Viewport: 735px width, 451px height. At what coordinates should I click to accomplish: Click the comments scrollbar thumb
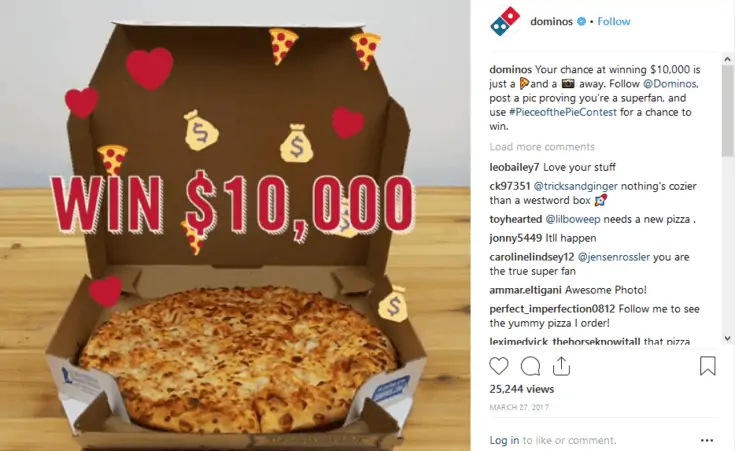tap(727, 111)
